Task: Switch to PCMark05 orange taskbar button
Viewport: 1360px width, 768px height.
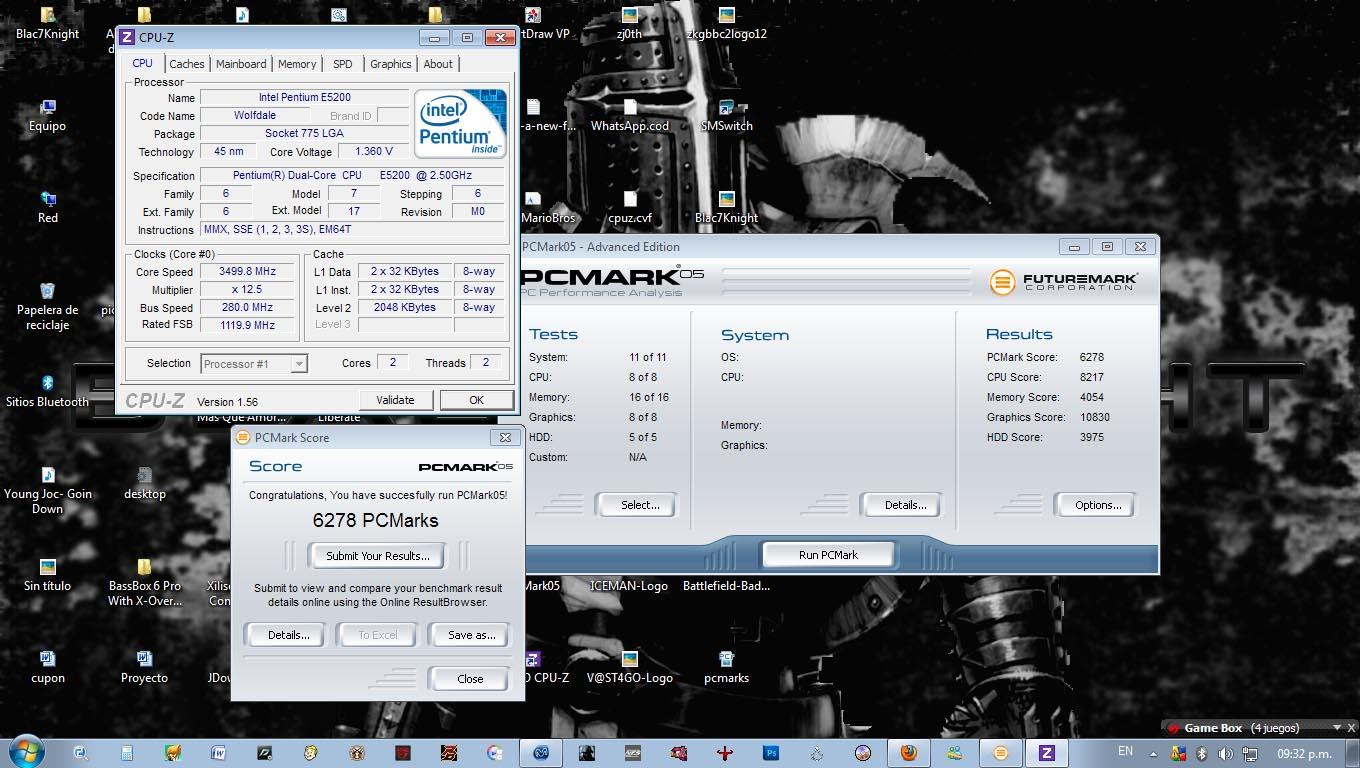Action: pos(1000,753)
